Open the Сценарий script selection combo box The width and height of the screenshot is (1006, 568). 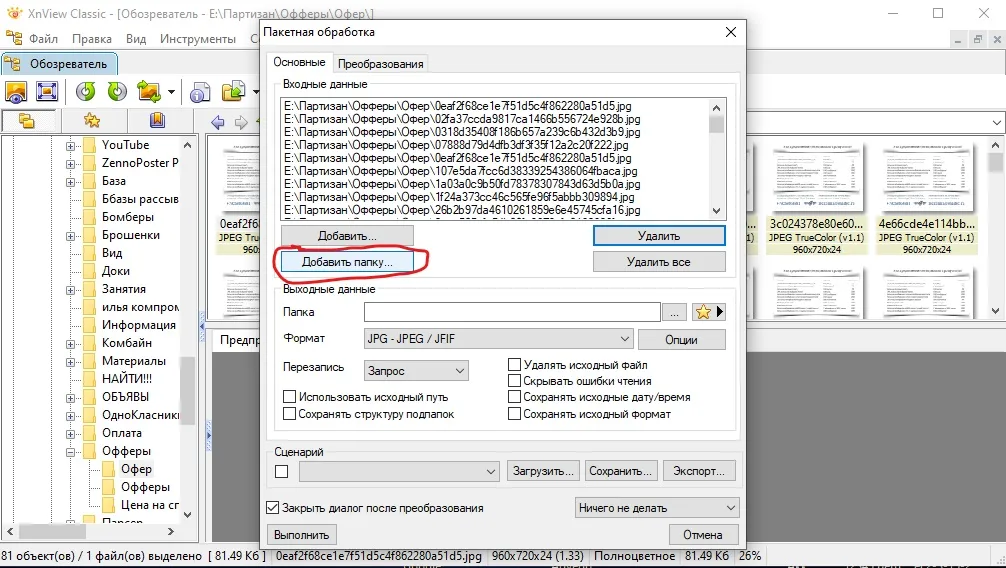pos(398,471)
